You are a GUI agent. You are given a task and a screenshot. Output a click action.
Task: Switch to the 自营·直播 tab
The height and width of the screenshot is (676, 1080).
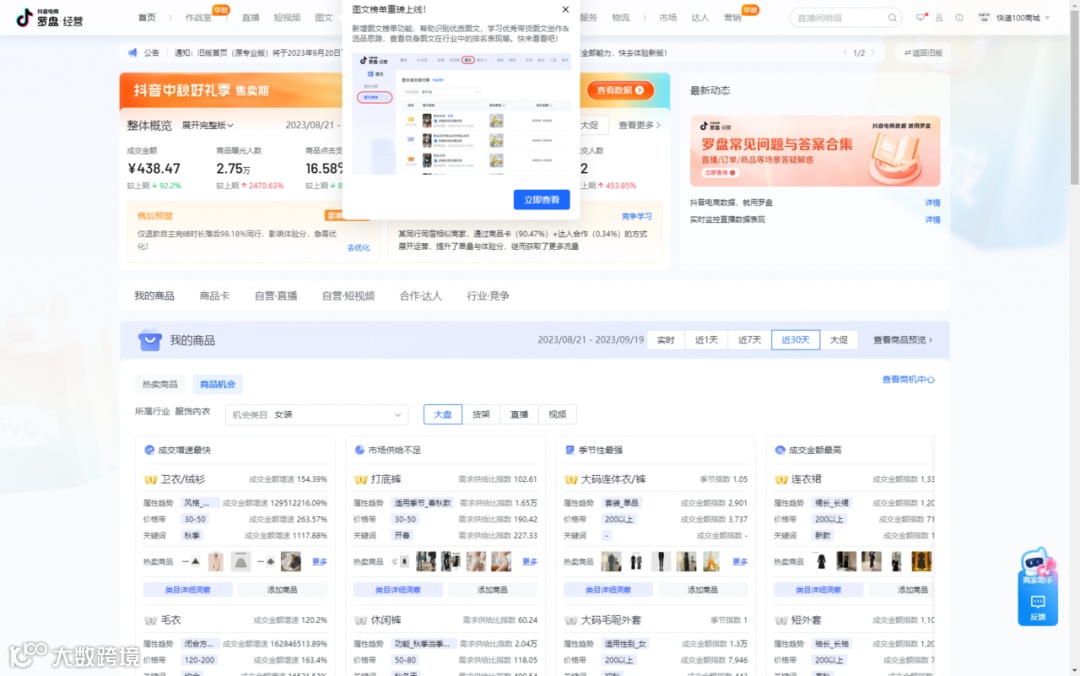tap(276, 296)
